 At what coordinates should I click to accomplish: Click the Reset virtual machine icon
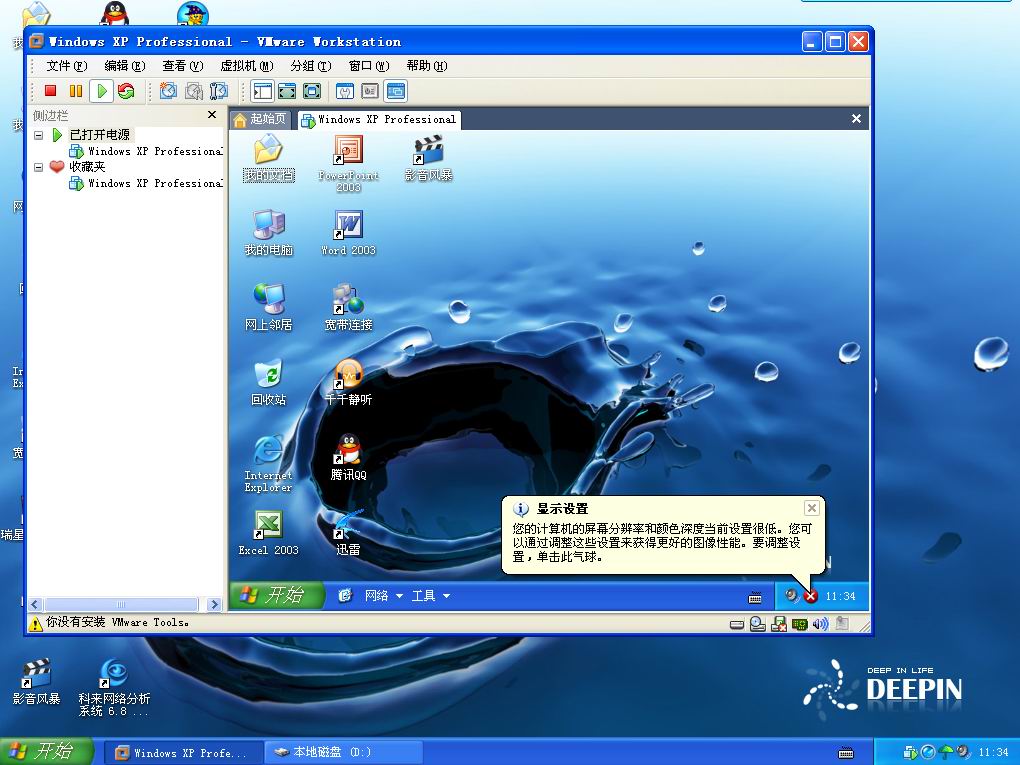(126, 91)
